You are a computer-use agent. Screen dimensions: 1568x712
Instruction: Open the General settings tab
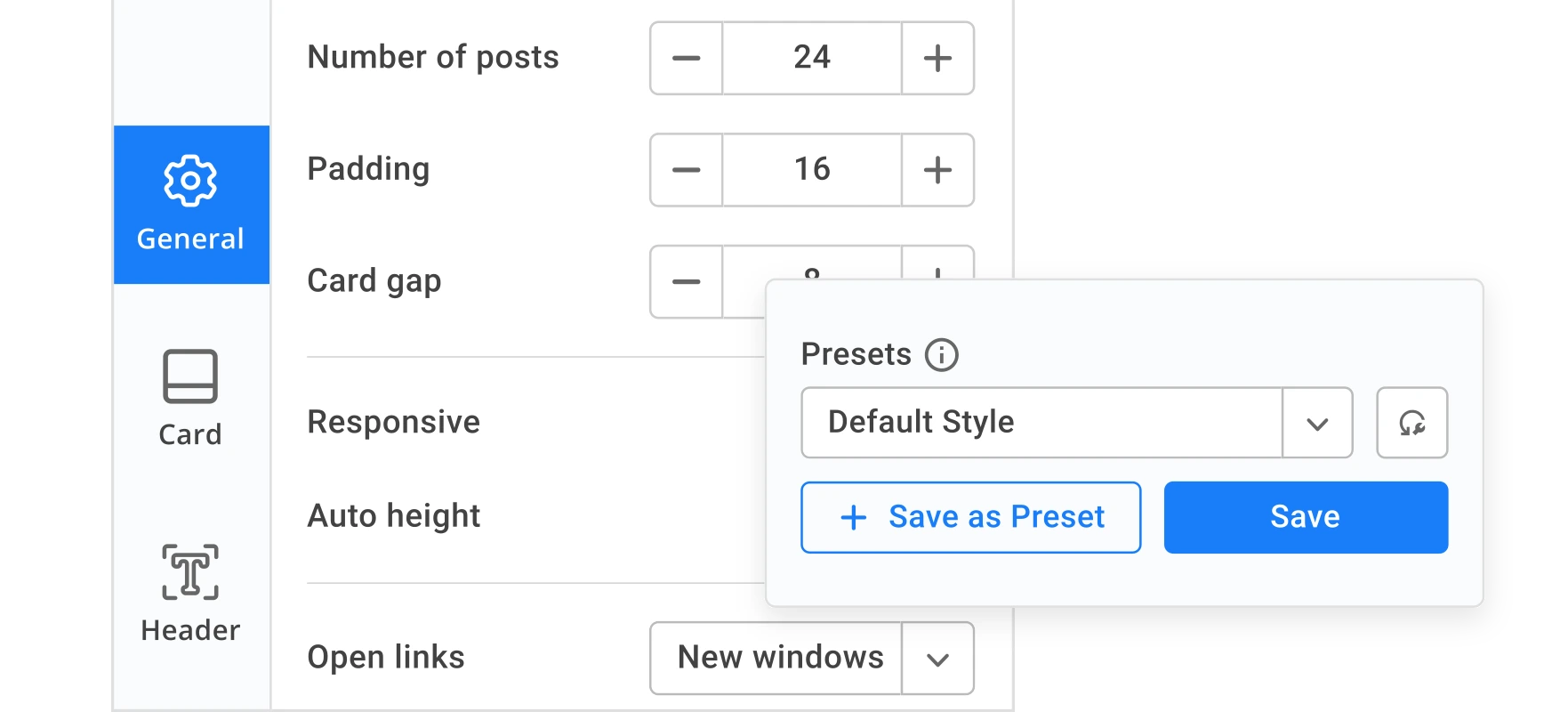190,205
